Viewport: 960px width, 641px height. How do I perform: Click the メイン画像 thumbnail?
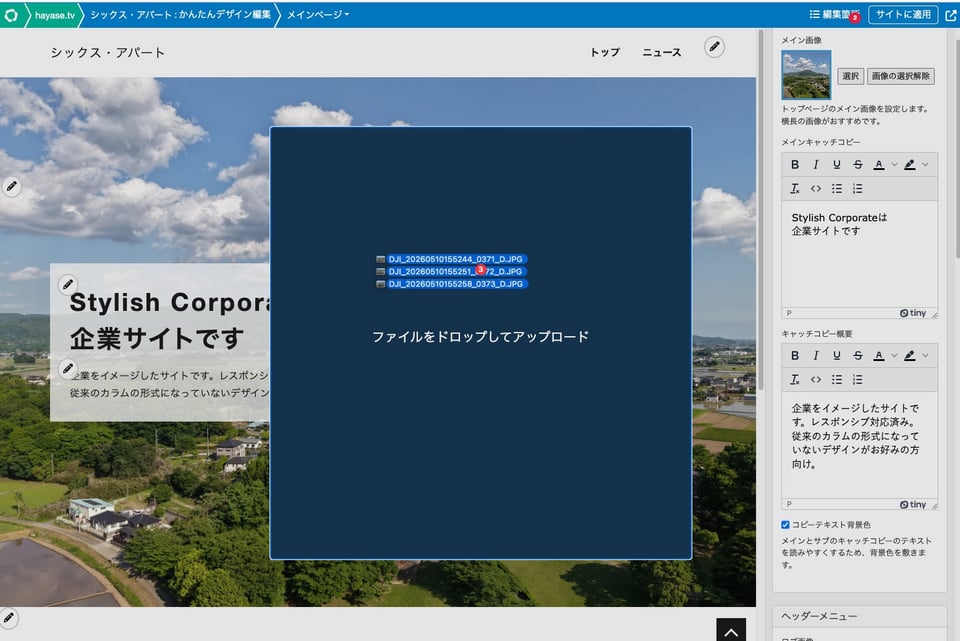[806, 75]
